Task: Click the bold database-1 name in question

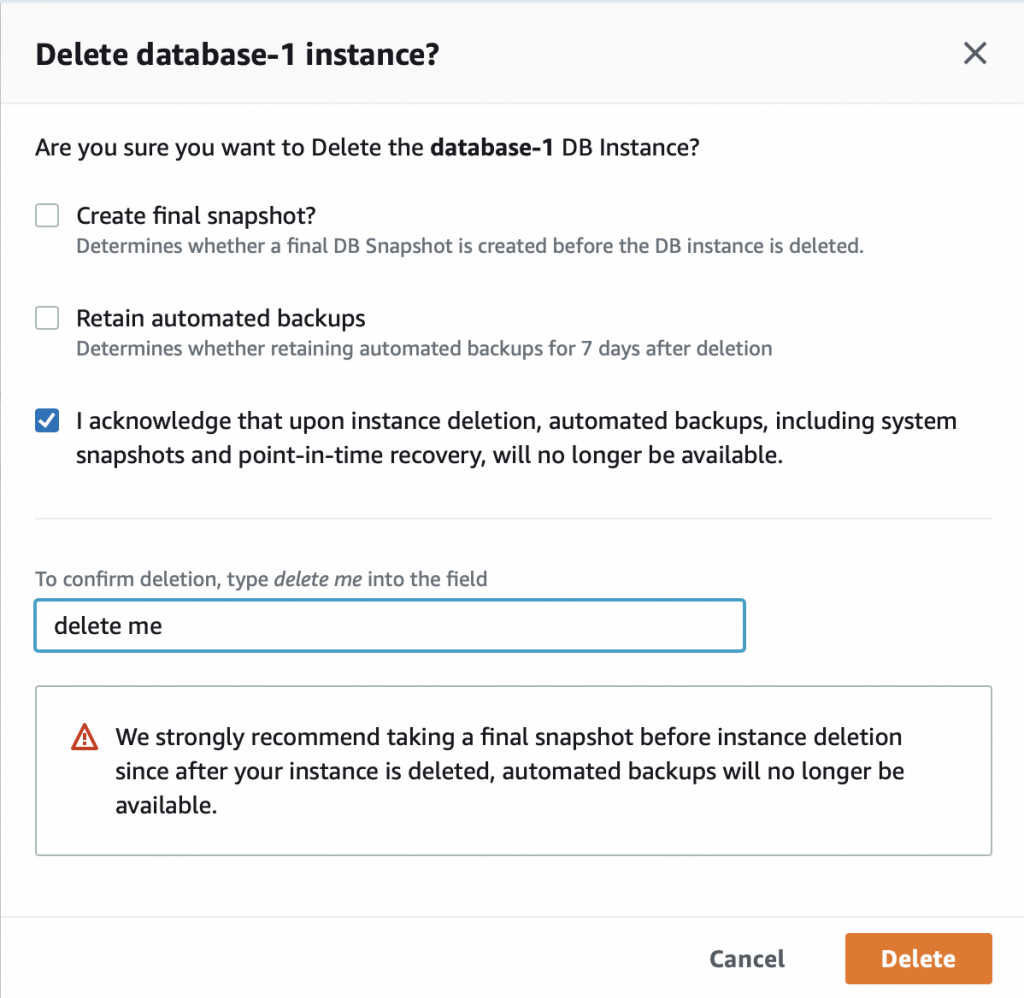Action: pyautogui.click(x=492, y=148)
